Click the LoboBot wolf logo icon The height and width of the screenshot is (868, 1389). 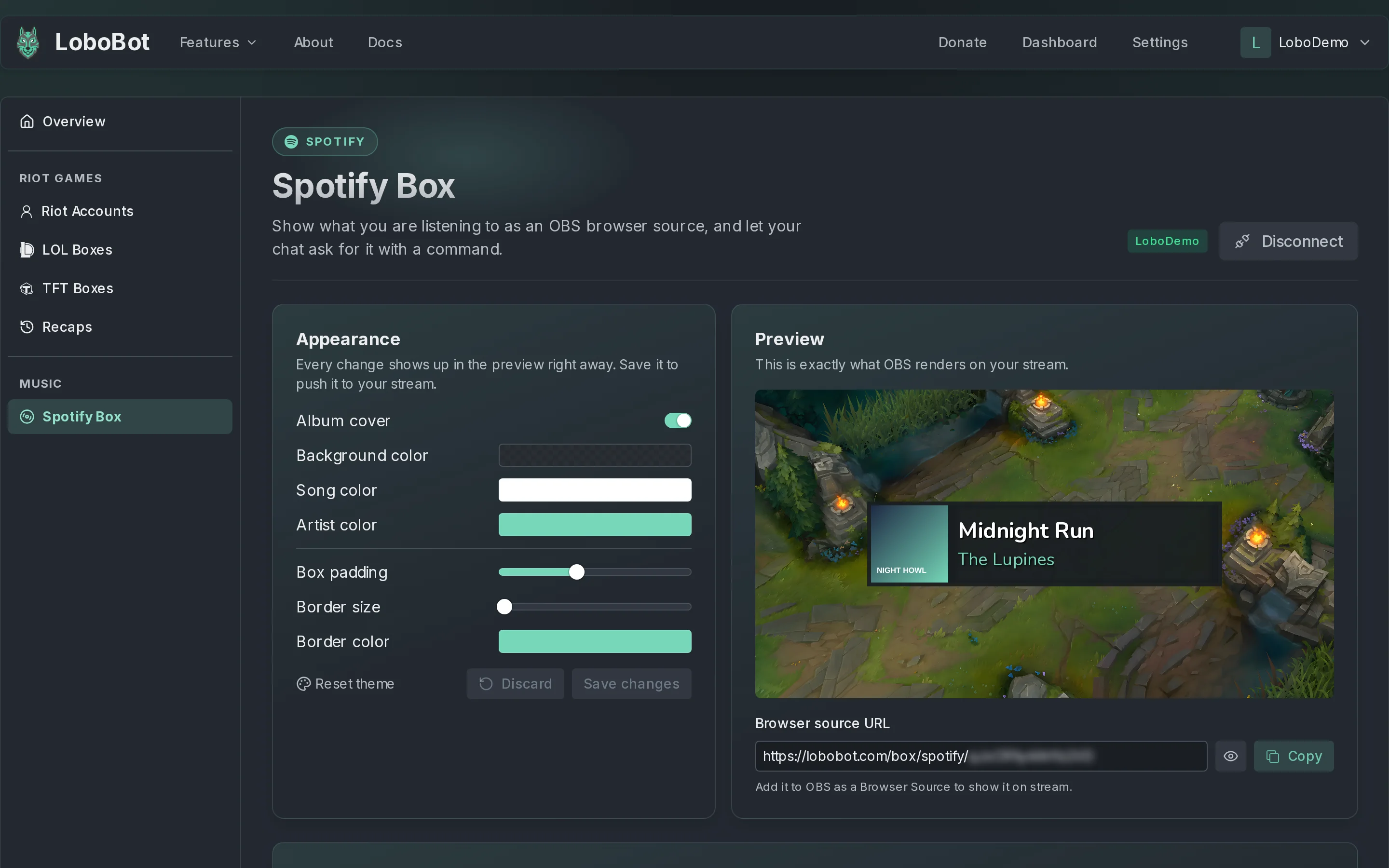coord(28,42)
